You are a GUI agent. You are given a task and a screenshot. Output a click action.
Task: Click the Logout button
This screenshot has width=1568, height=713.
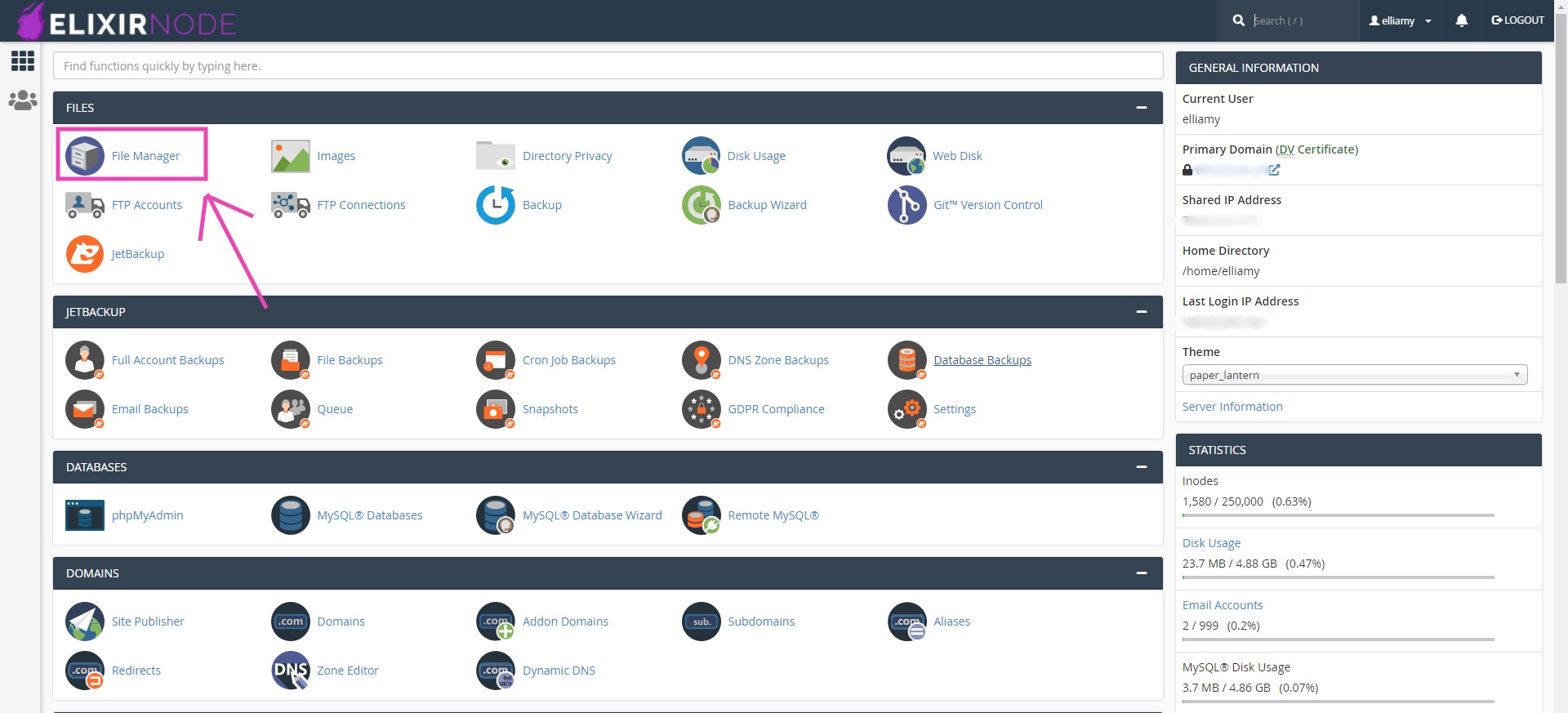(1517, 20)
